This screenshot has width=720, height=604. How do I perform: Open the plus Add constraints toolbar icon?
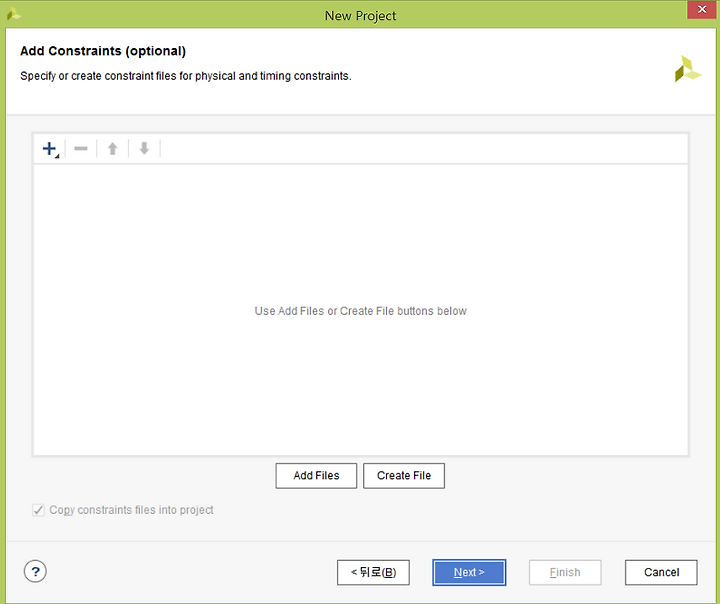pyautogui.click(x=50, y=149)
